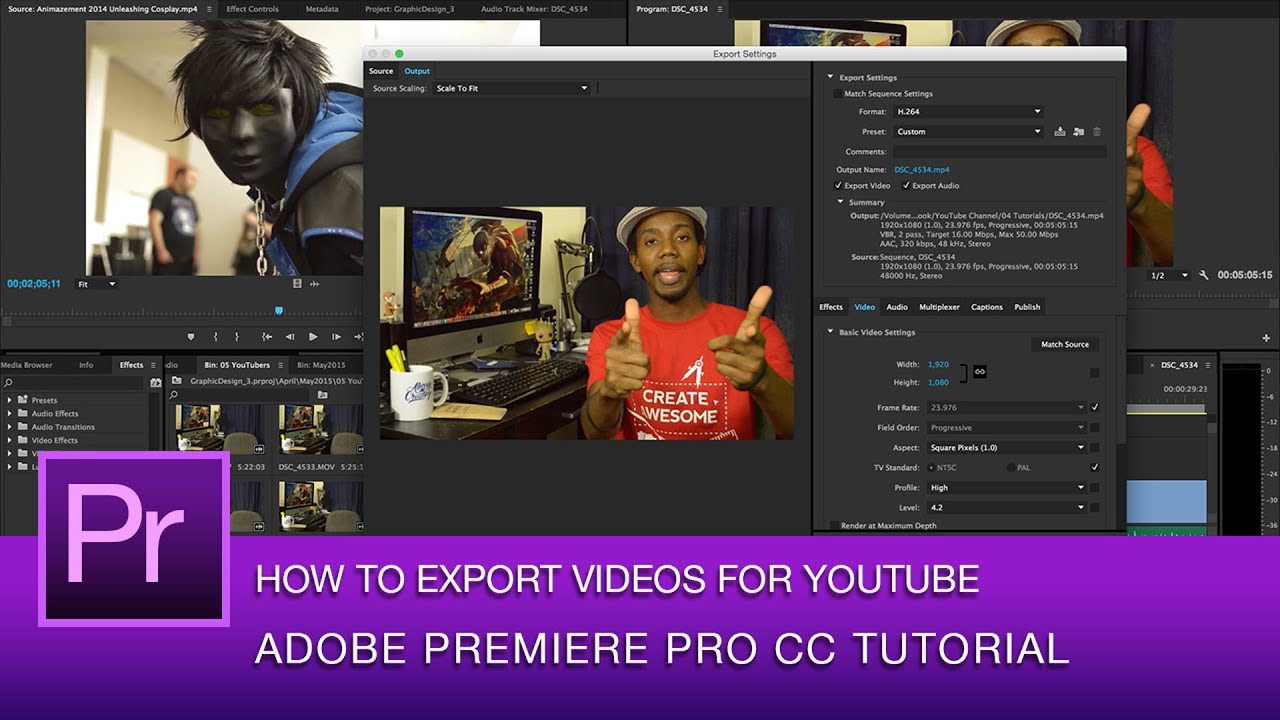Image resolution: width=1280 pixels, height=720 pixels.
Task: Click the wrench settings icon in the Program Monitor
Action: 1205,274
